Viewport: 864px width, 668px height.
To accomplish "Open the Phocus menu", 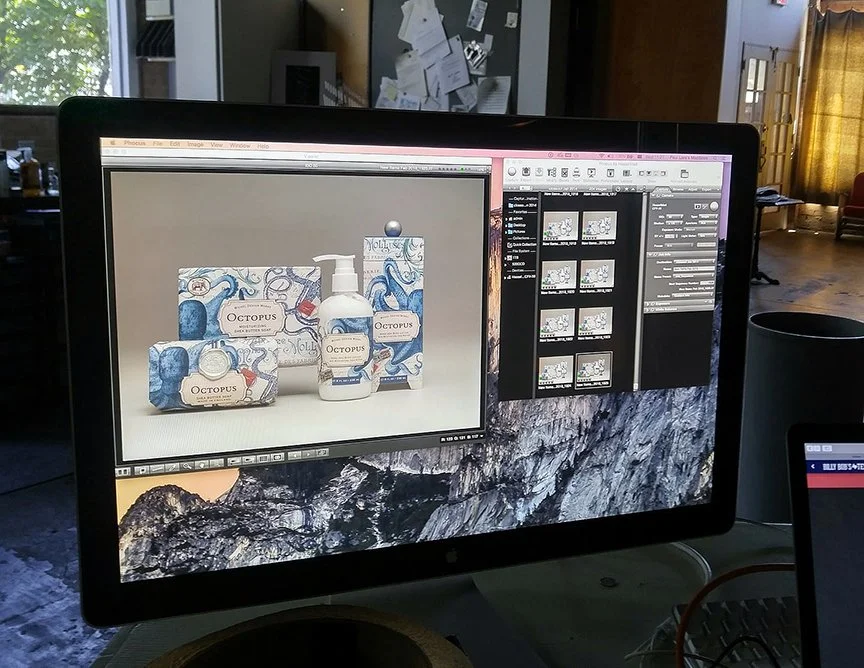I will pyautogui.click(x=134, y=143).
